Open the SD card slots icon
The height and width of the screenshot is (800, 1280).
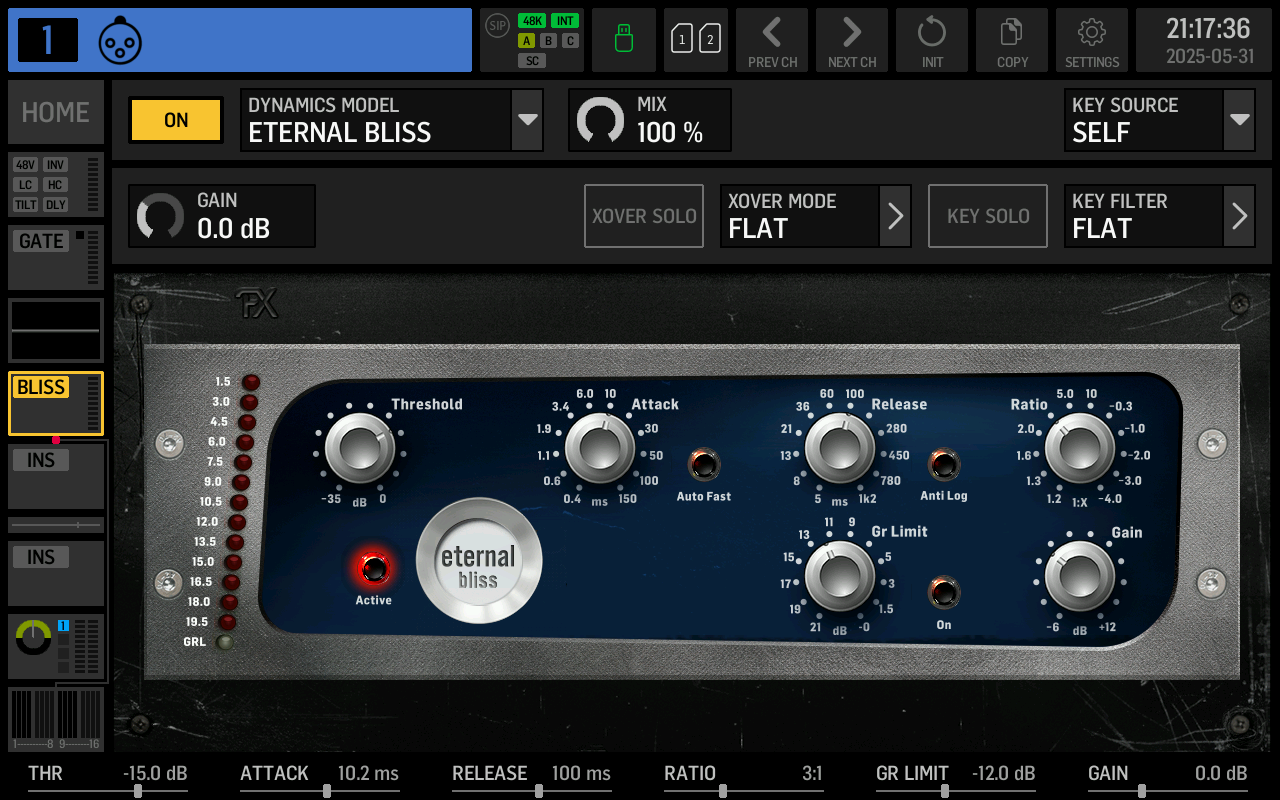[x=696, y=40]
